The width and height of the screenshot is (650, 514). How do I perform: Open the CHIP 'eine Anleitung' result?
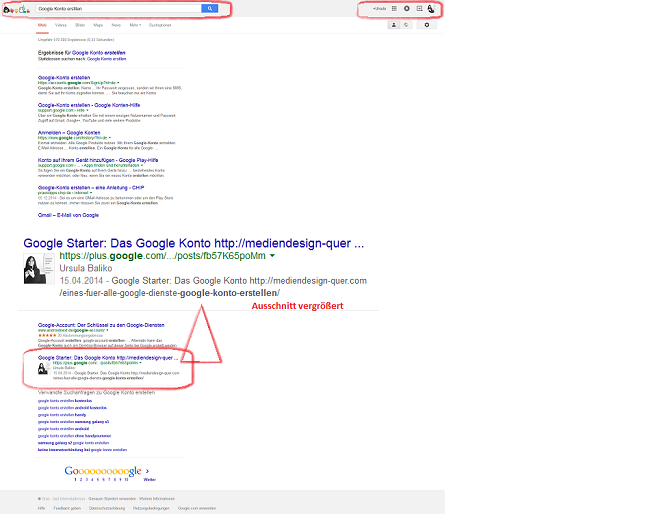pyautogui.click(x=91, y=187)
